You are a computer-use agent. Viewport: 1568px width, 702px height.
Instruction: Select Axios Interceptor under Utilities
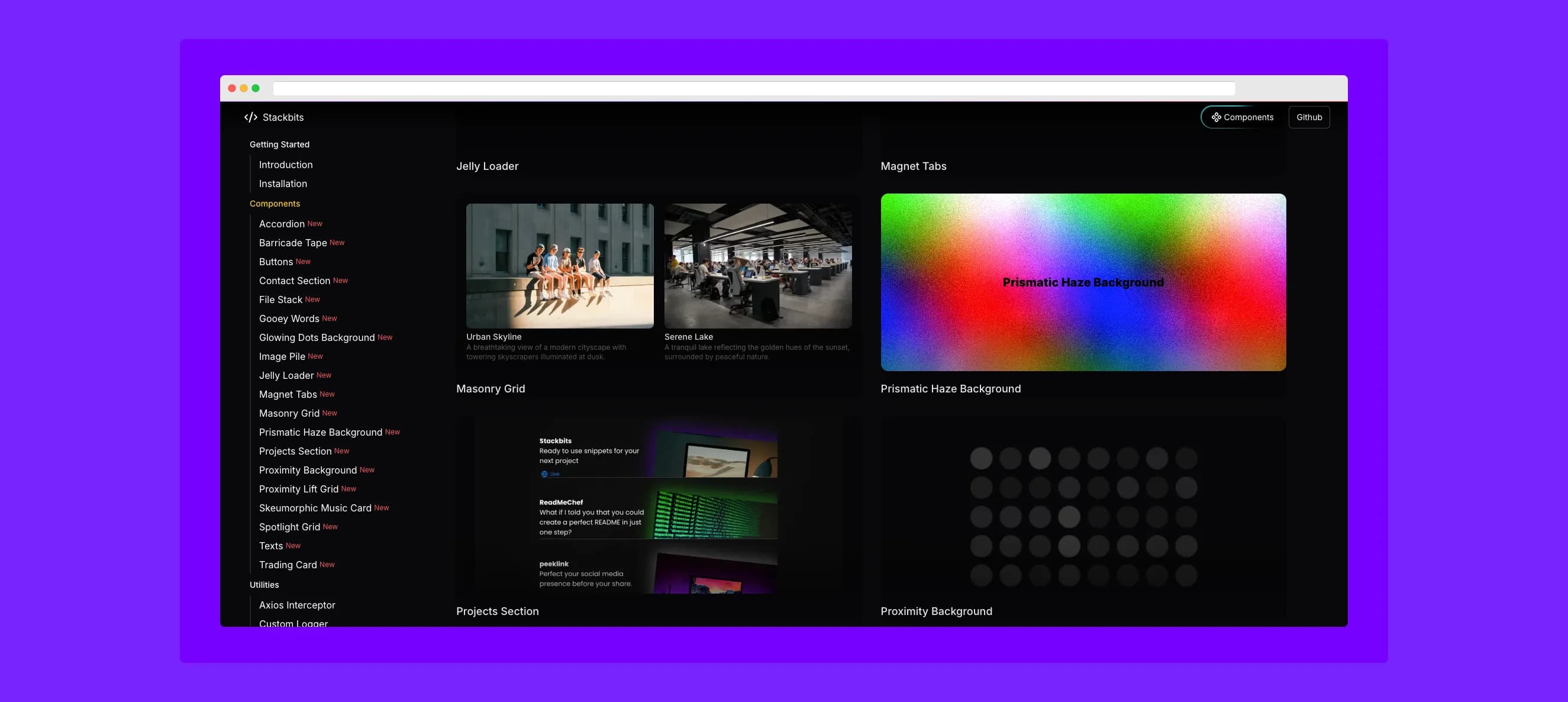[x=297, y=605]
